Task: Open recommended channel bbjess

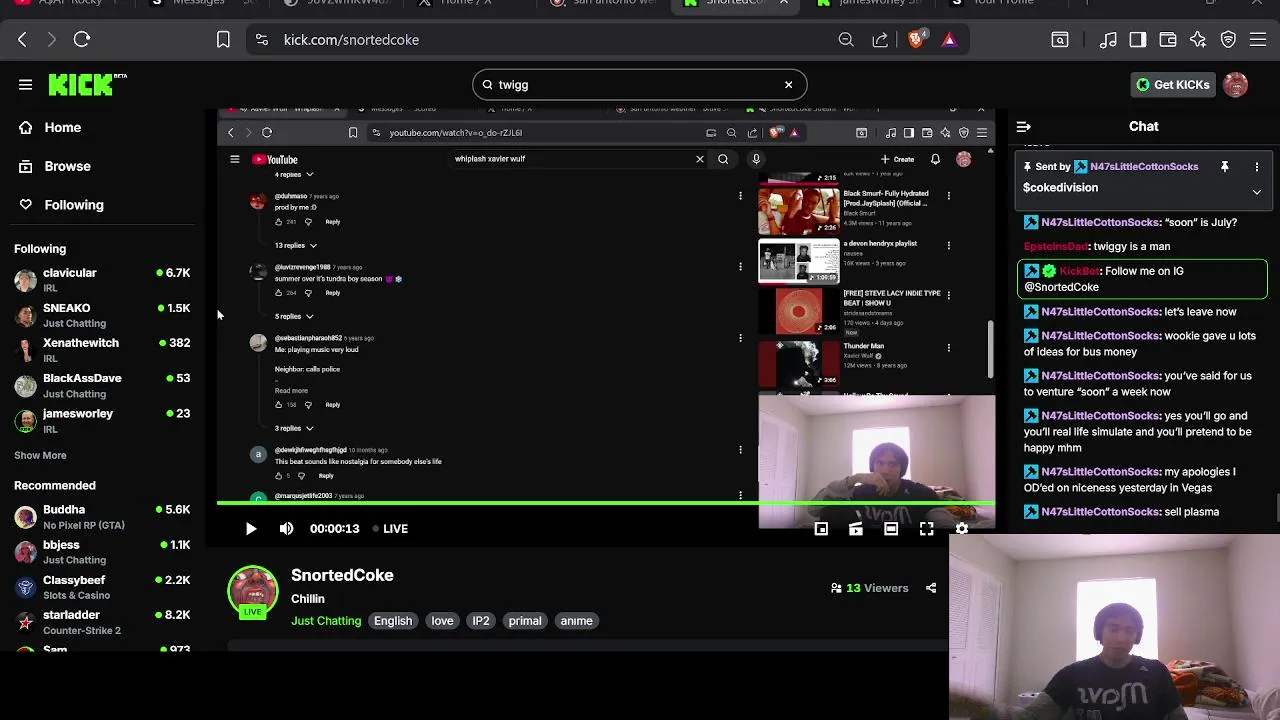Action: pos(102,551)
